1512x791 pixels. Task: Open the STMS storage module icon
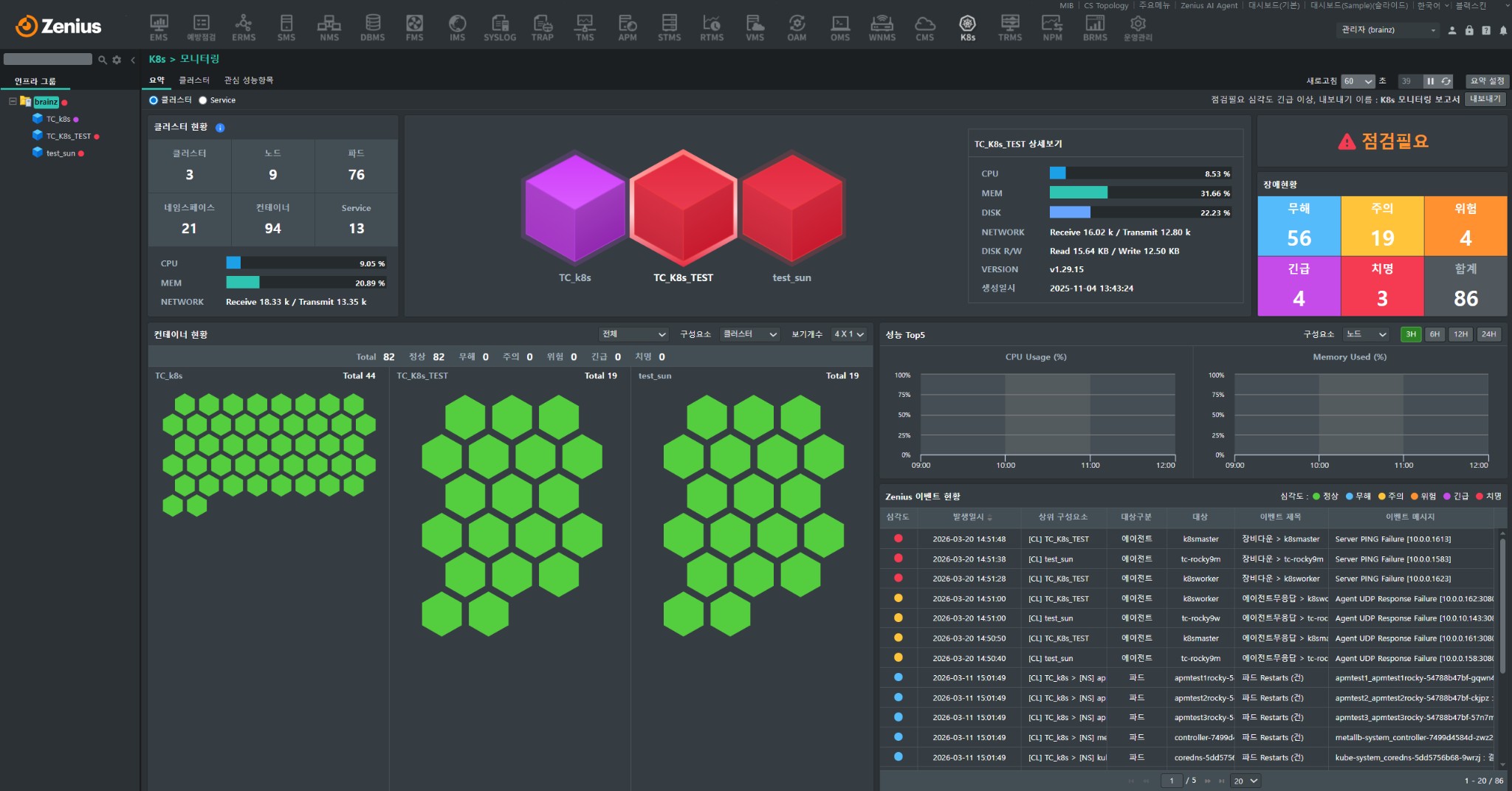[x=670, y=27]
